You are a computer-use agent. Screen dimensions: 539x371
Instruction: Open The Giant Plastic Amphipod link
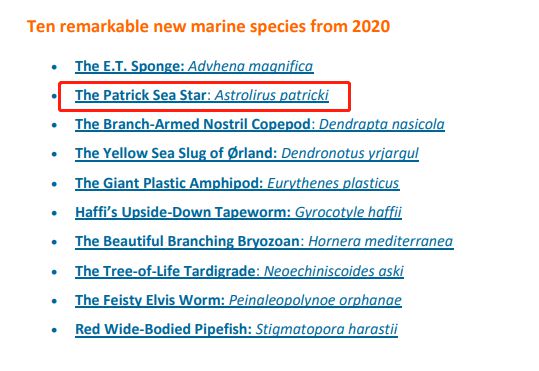coord(169,183)
